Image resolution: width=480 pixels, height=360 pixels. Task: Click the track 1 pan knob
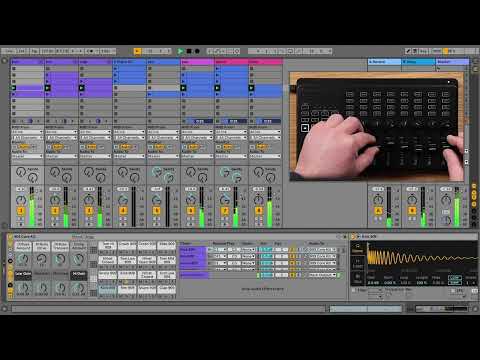[21, 200]
